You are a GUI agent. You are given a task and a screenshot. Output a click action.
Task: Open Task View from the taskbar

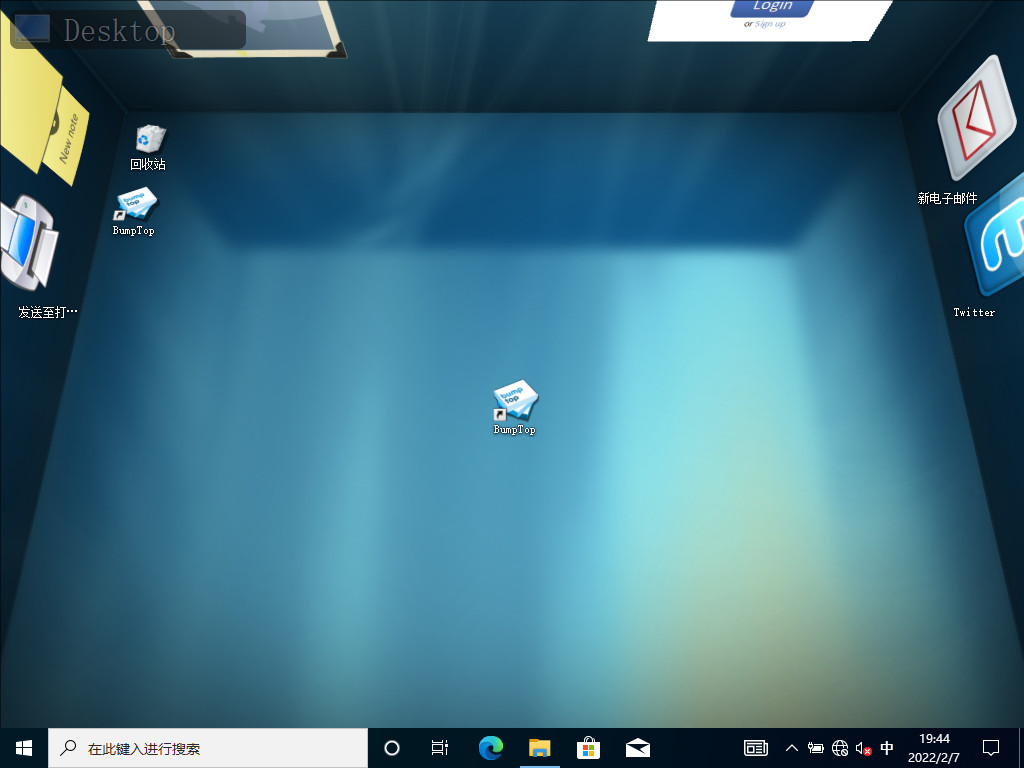pos(440,748)
